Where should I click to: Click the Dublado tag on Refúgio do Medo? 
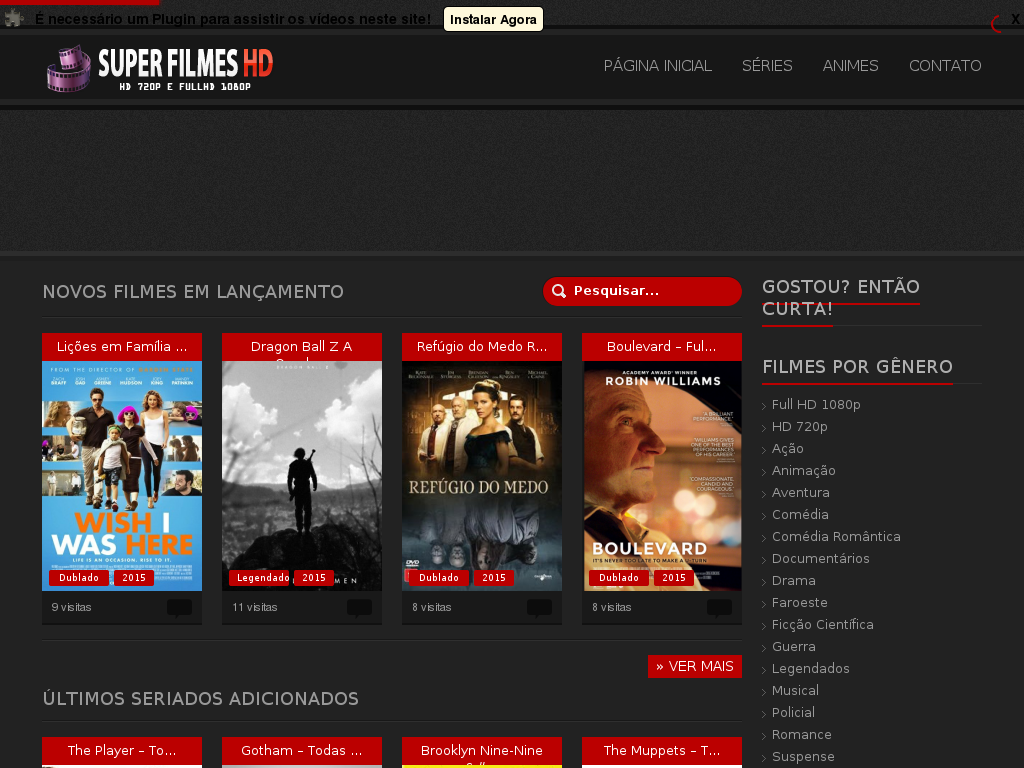click(438, 578)
